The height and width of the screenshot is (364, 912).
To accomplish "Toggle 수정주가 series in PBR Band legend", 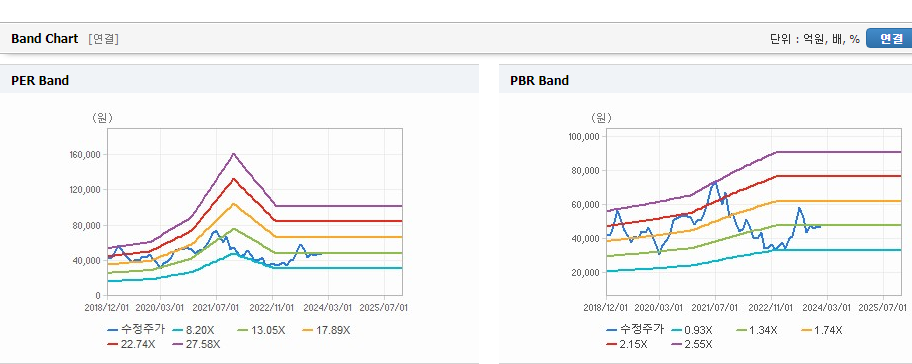I will [x=635, y=330].
